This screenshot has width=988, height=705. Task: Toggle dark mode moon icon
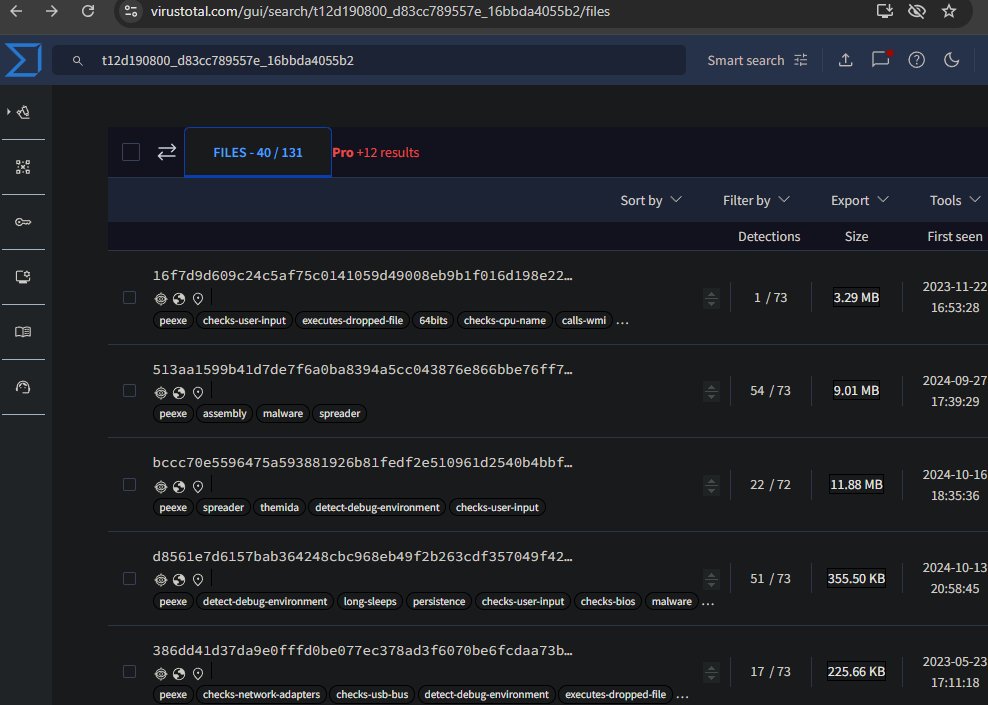[951, 60]
